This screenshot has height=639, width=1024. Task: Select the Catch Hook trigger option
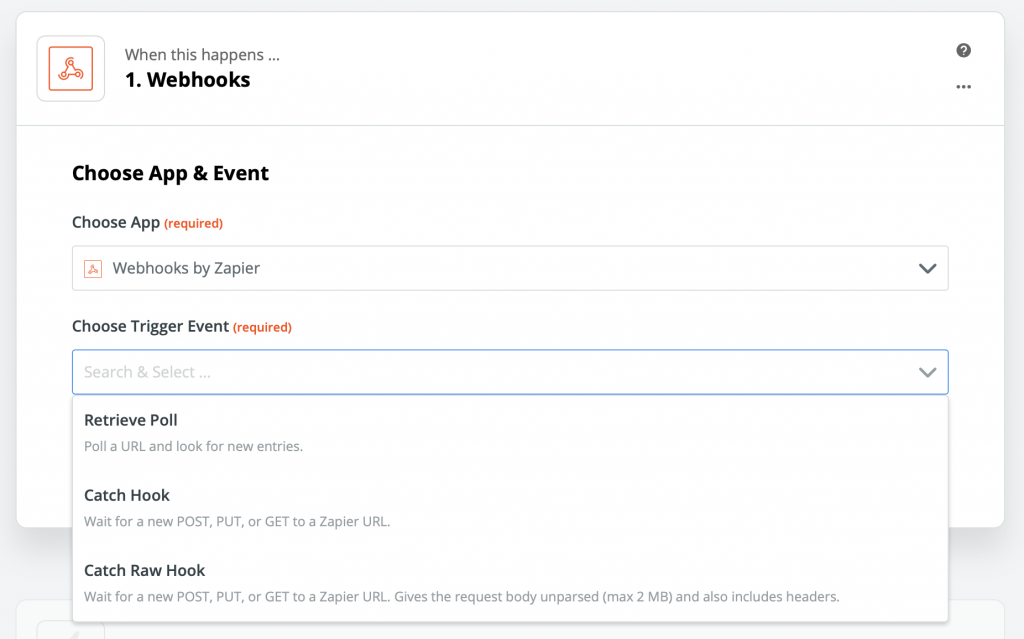tap(510, 508)
